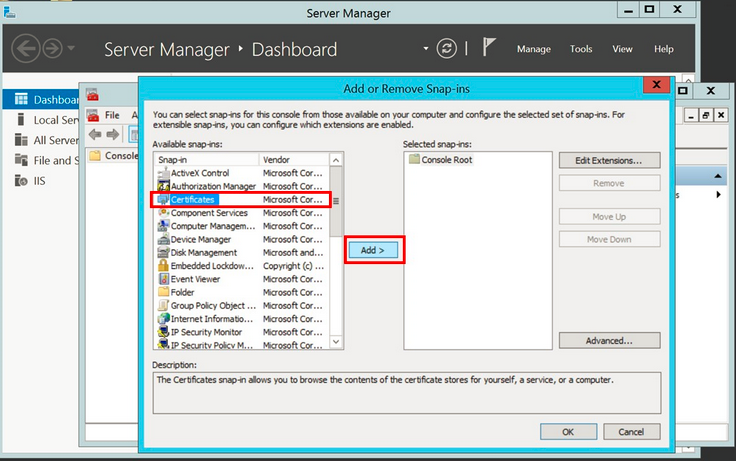This screenshot has height=461, width=736.
Task: Click the Disk Management snap-in icon
Action: point(163,252)
